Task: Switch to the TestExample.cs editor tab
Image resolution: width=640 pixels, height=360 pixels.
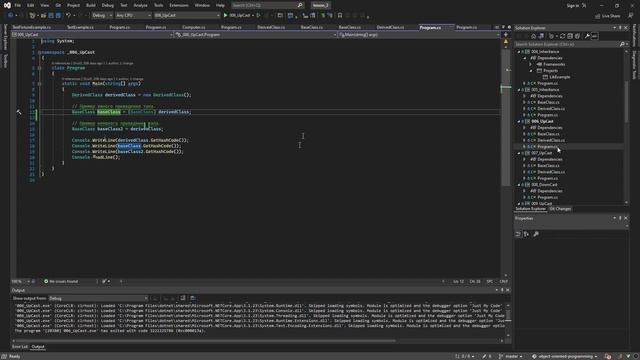Action: [x=80, y=27]
